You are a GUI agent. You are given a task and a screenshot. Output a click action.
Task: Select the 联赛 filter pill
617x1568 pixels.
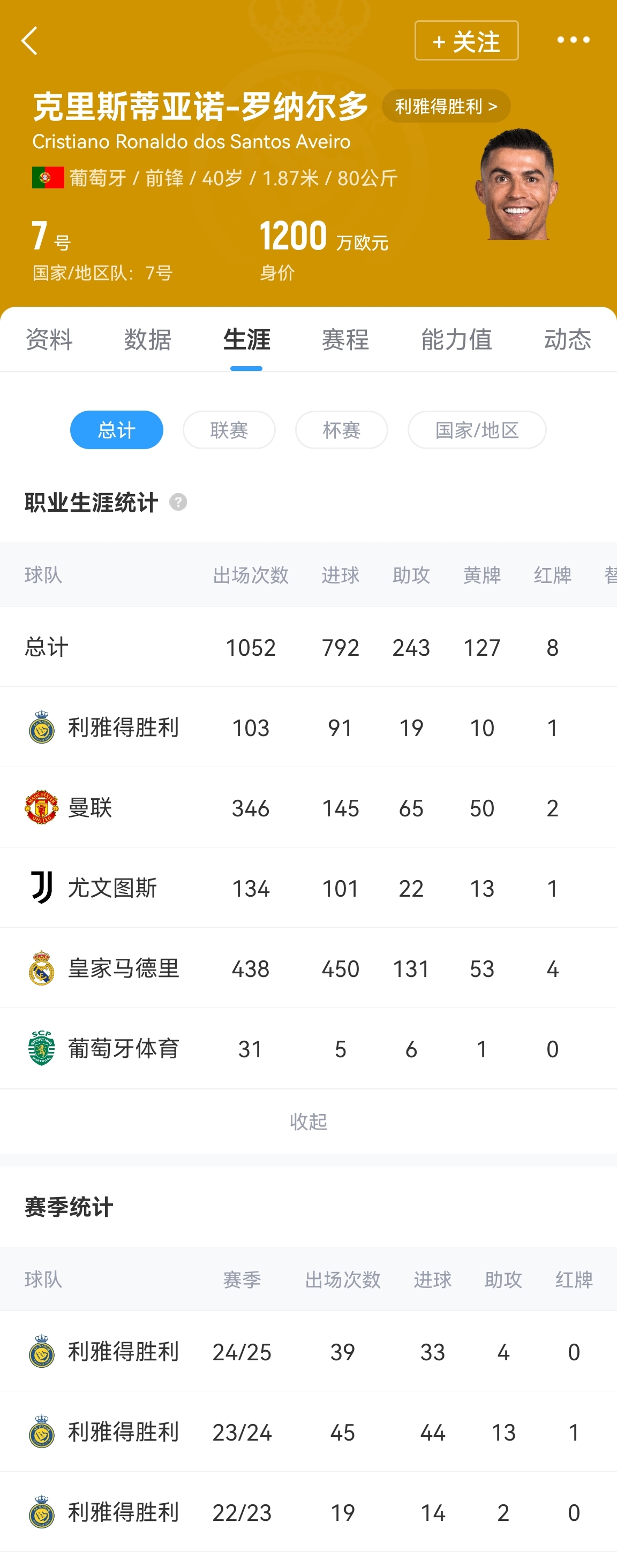coord(229,430)
